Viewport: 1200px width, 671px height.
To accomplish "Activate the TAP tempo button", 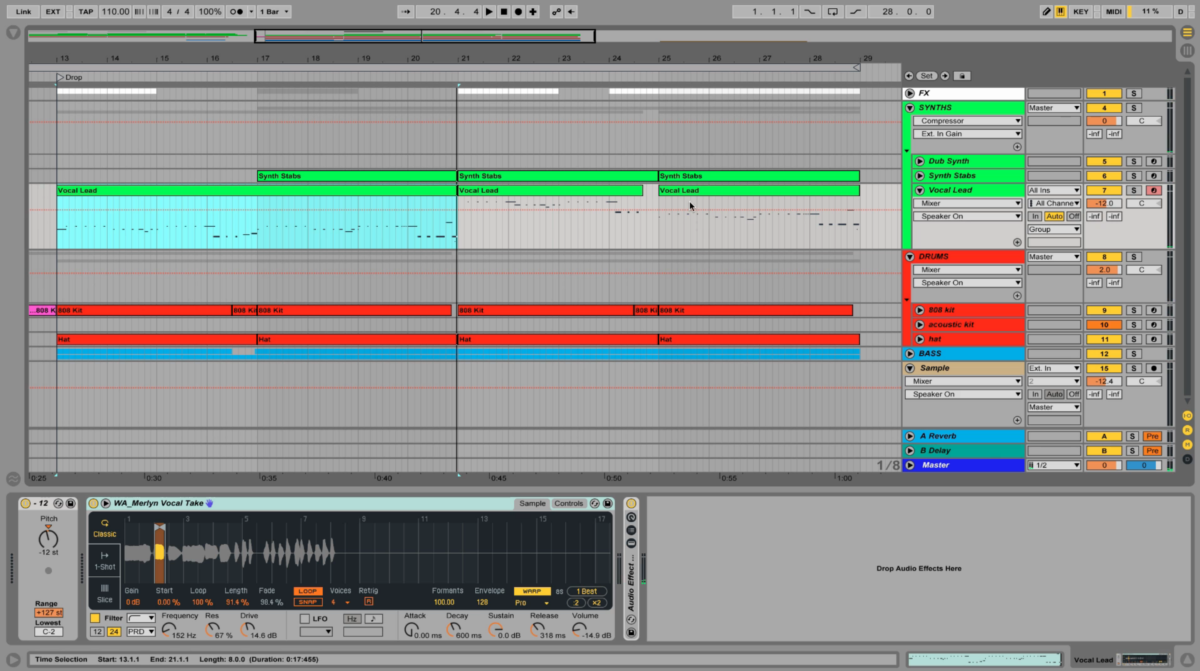I will 86,11.
